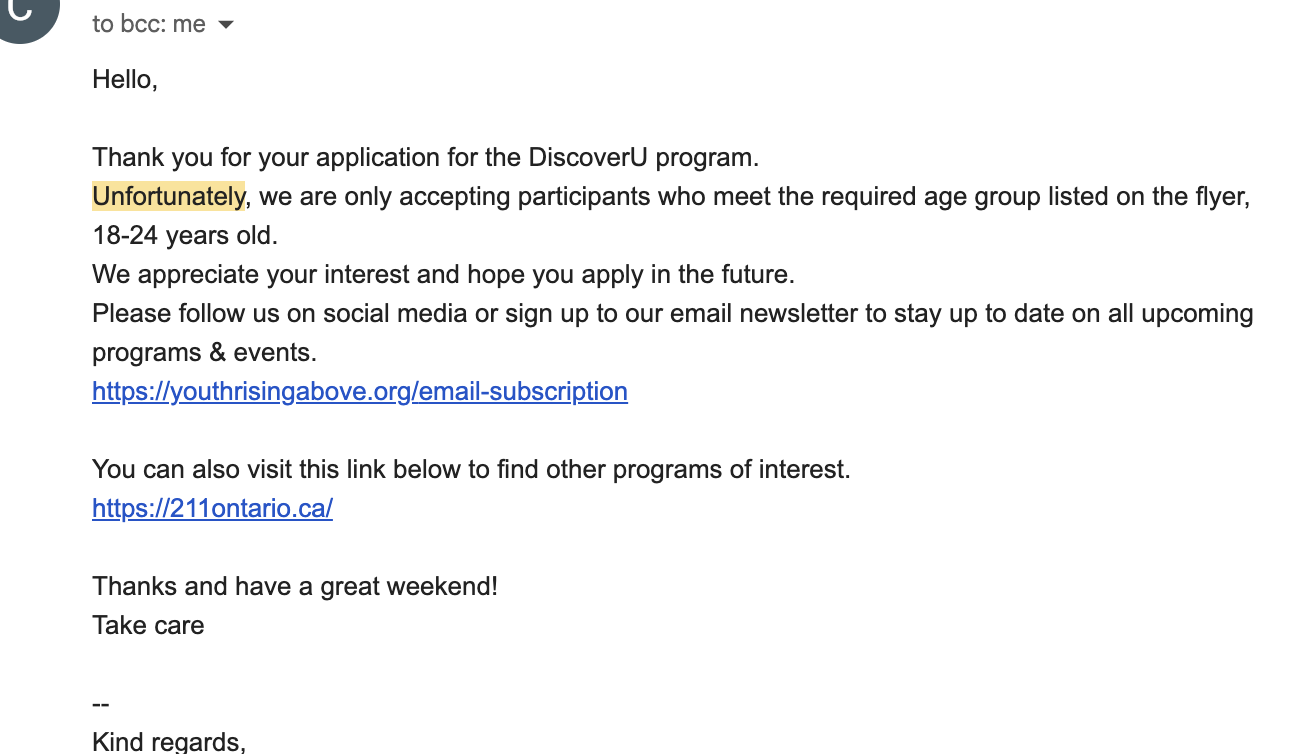Image resolution: width=1312 pixels, height=754 pixels.
Task: Expand recipient details arrow beside "bcc: me"
Action: tap(226, 25)
